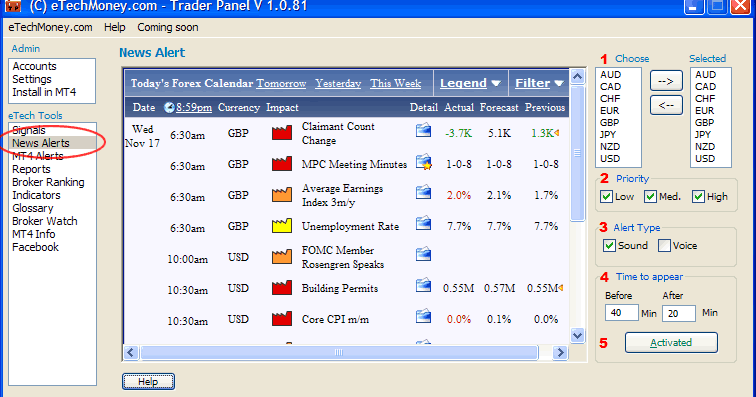Expand the Filter dropdown in calendar header

pyautogui.click(x=539, y=83)
